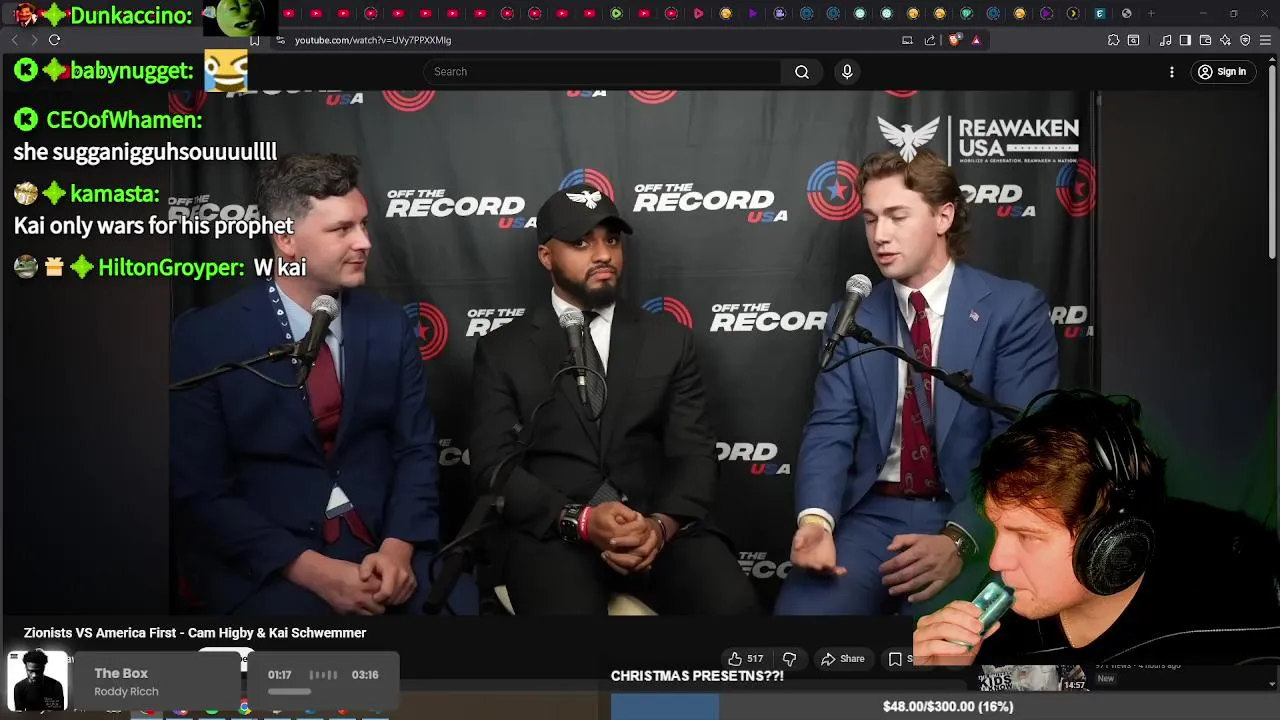Start voice search with the microphone icon
This screenshot has height=720, width=1280.
tap(847, 72)
